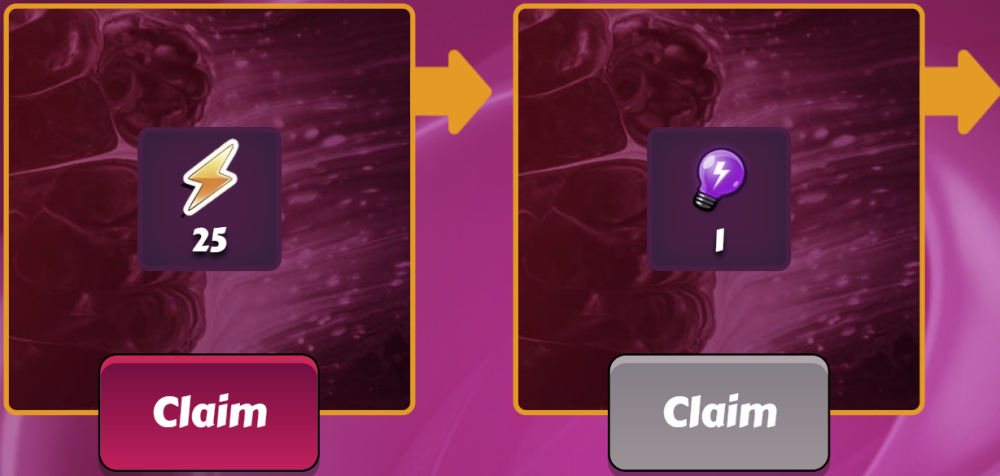Select the dark tile holding the lightning bolt
1000x476 pixels.
210,199
